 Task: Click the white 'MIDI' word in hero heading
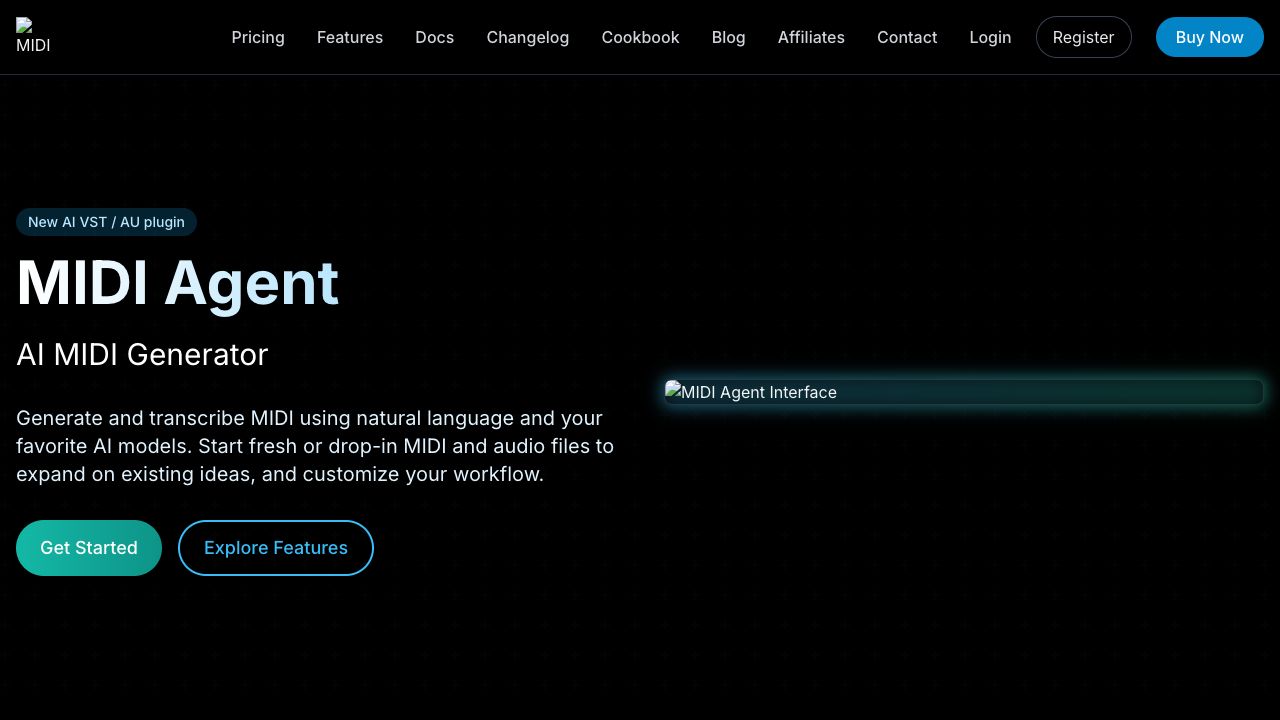[x=82, y=283]
